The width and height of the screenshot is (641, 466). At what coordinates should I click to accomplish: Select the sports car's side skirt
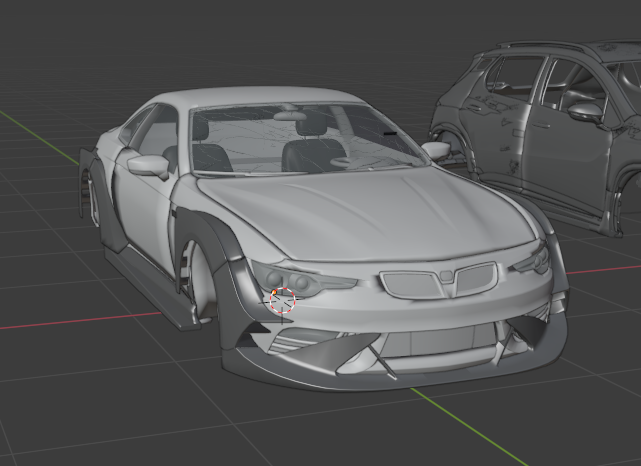(151, 288)
